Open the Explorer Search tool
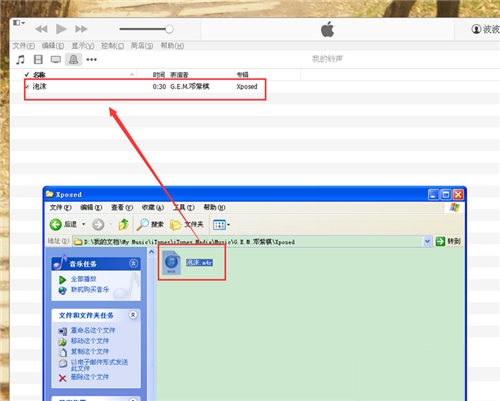The width and height of the screenshot is (500, 401). click(x=150, y=225)
